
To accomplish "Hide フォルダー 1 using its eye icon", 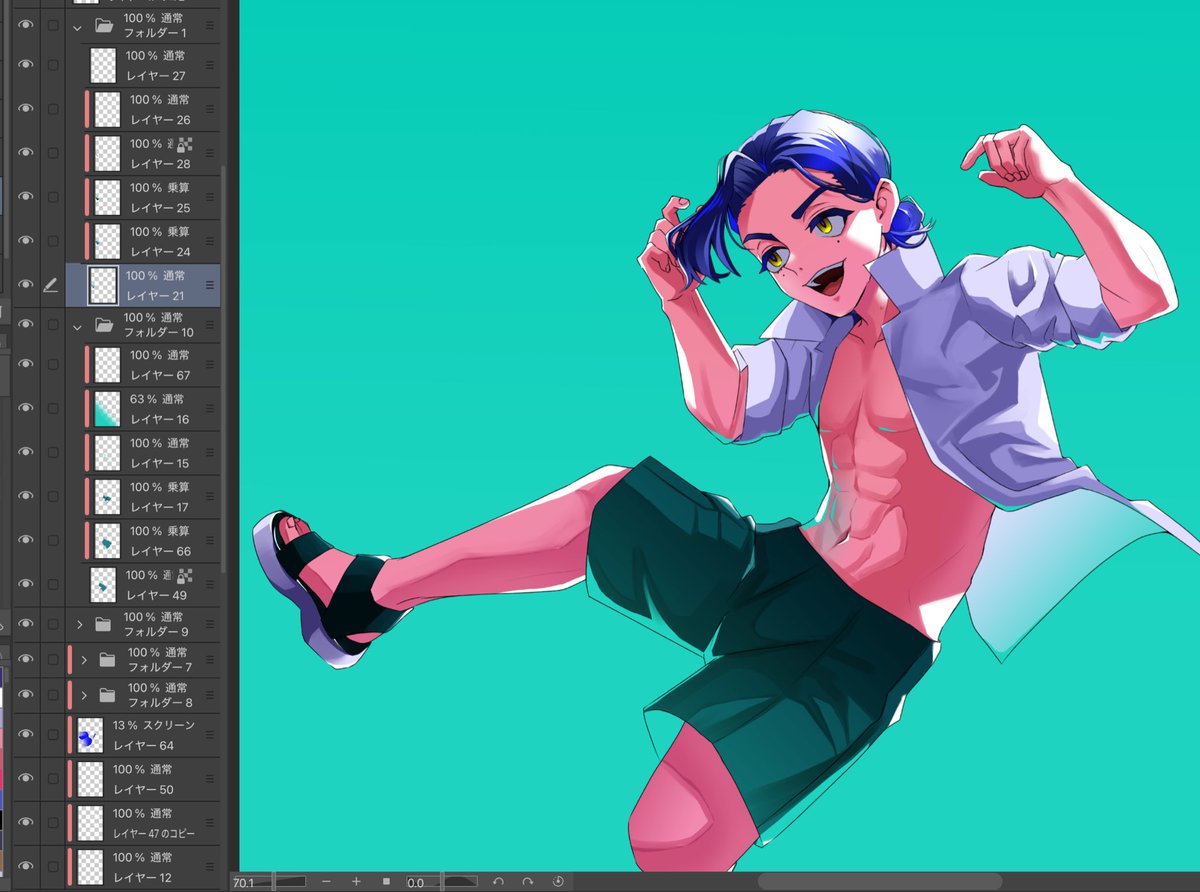I will (26, 27).
